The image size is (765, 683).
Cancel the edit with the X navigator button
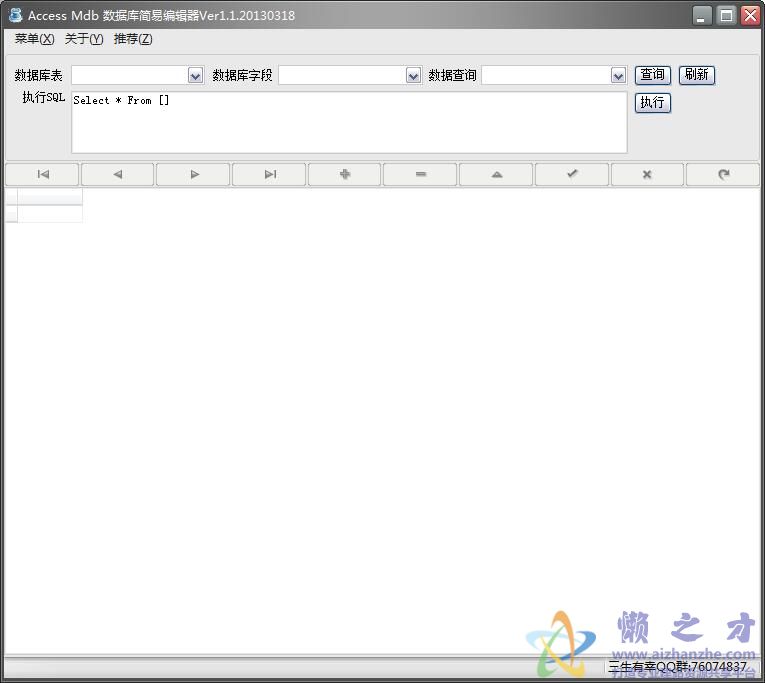point(647,174)
